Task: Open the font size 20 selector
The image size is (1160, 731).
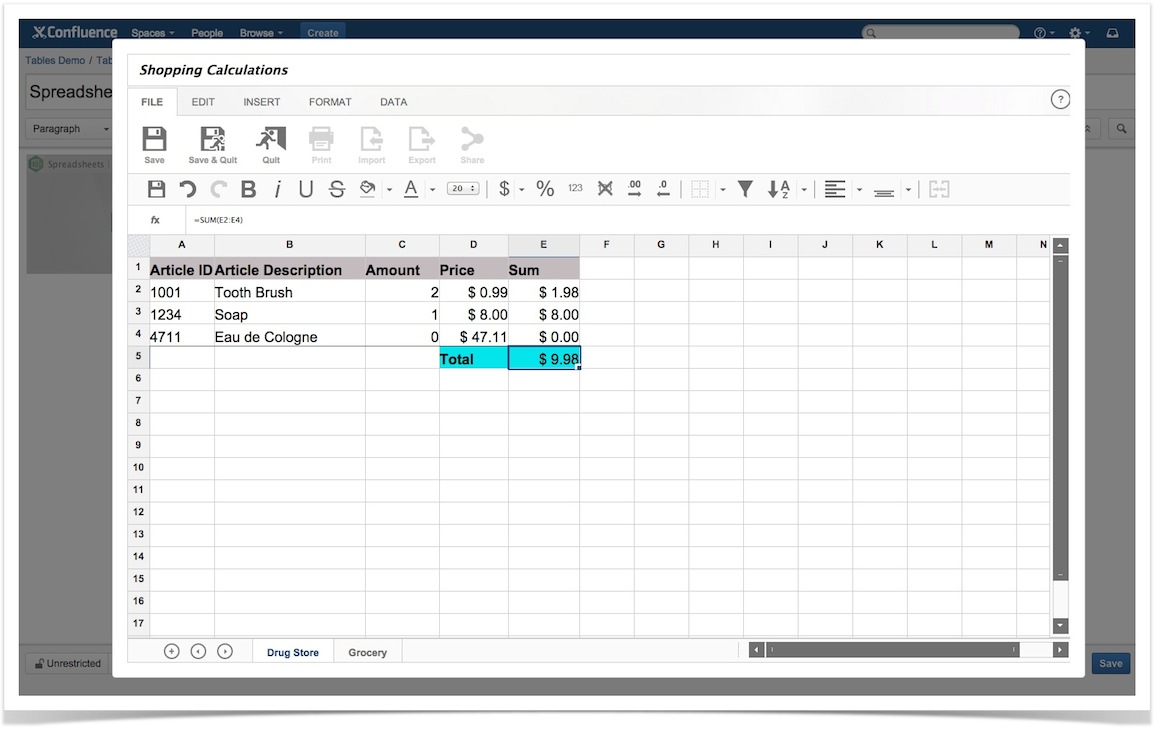Action: tap(463, 189)
